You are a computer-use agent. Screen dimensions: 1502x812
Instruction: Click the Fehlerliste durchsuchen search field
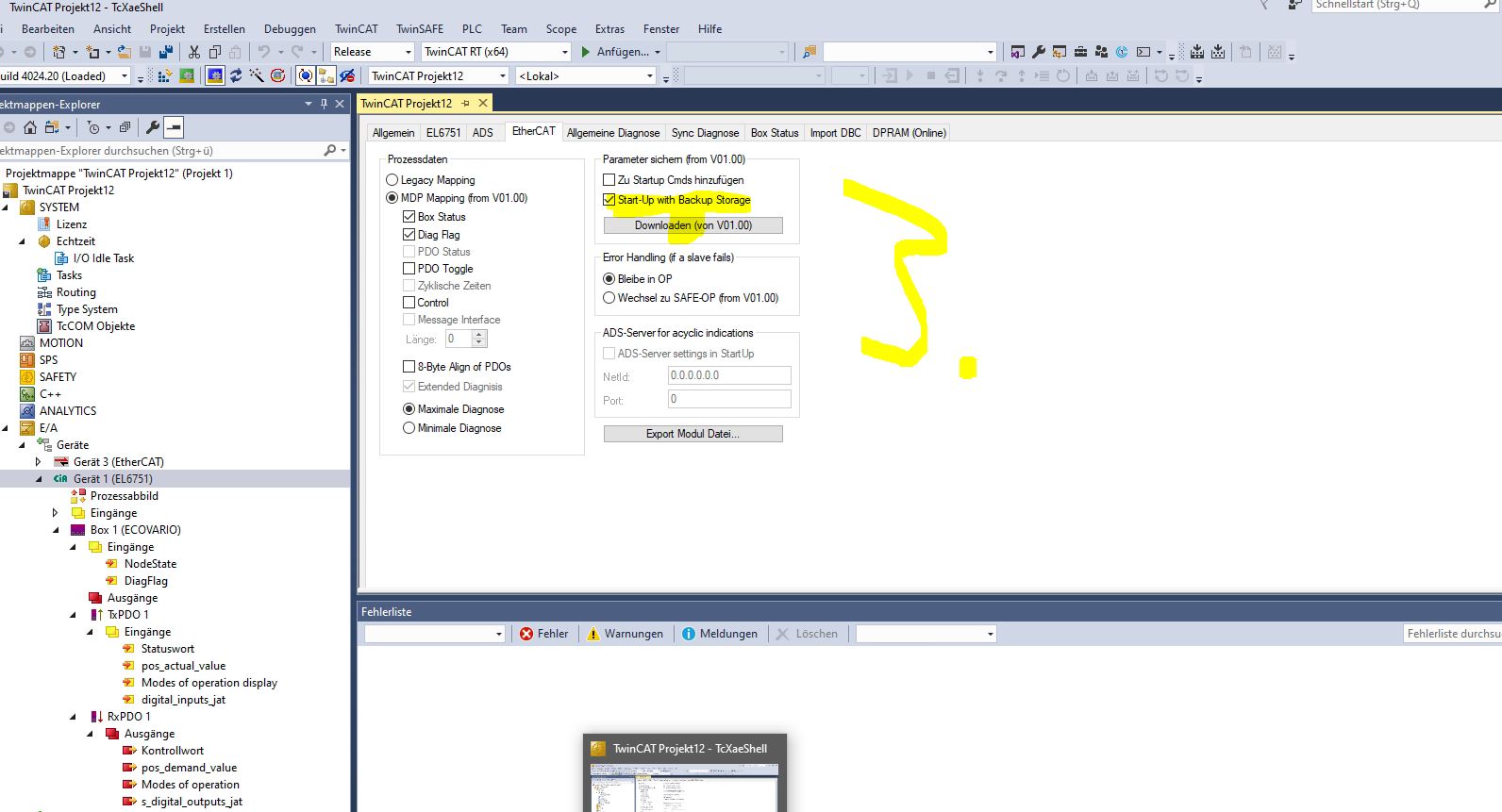[1453, 634]
